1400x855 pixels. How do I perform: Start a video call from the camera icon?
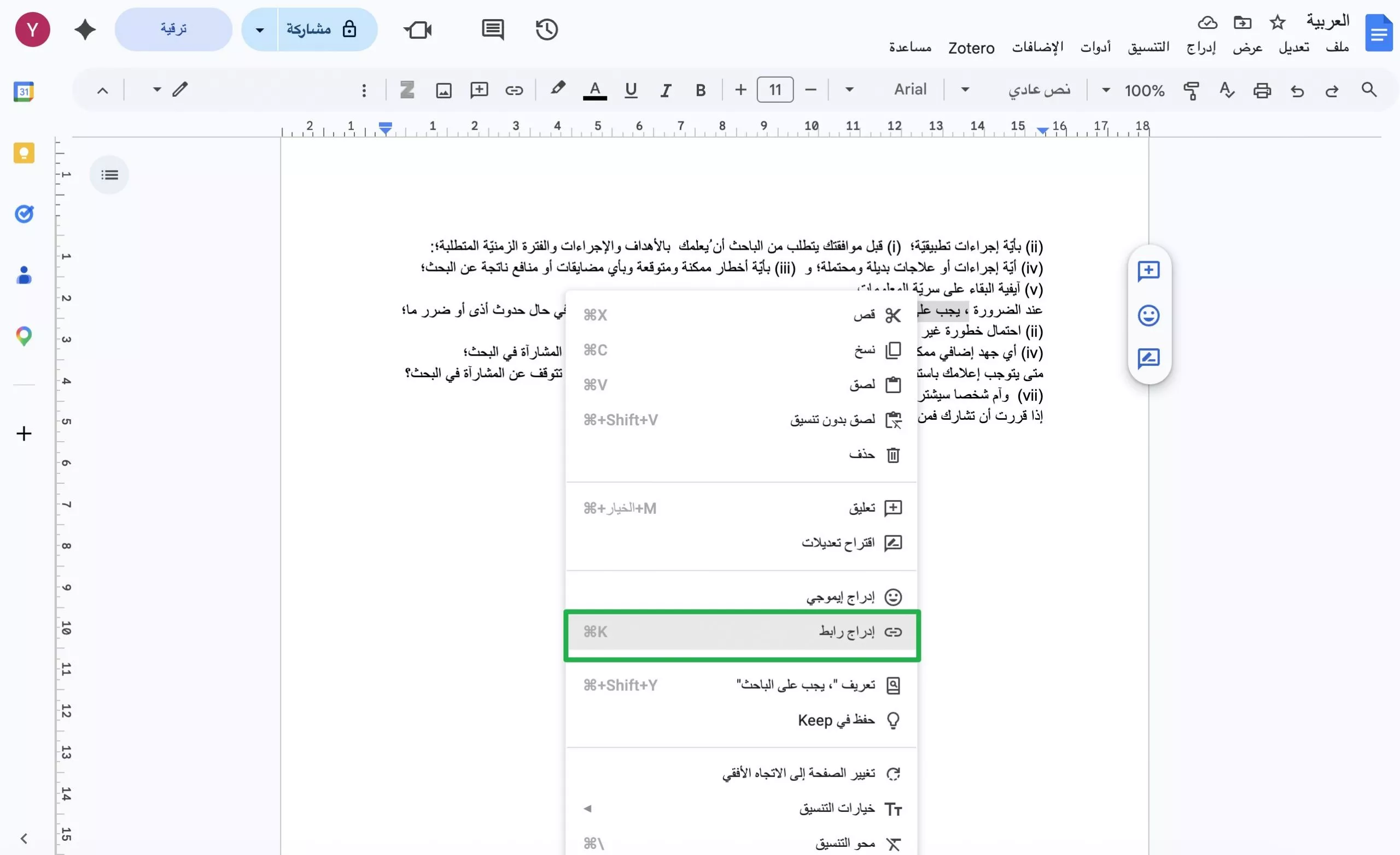(418, 30)
